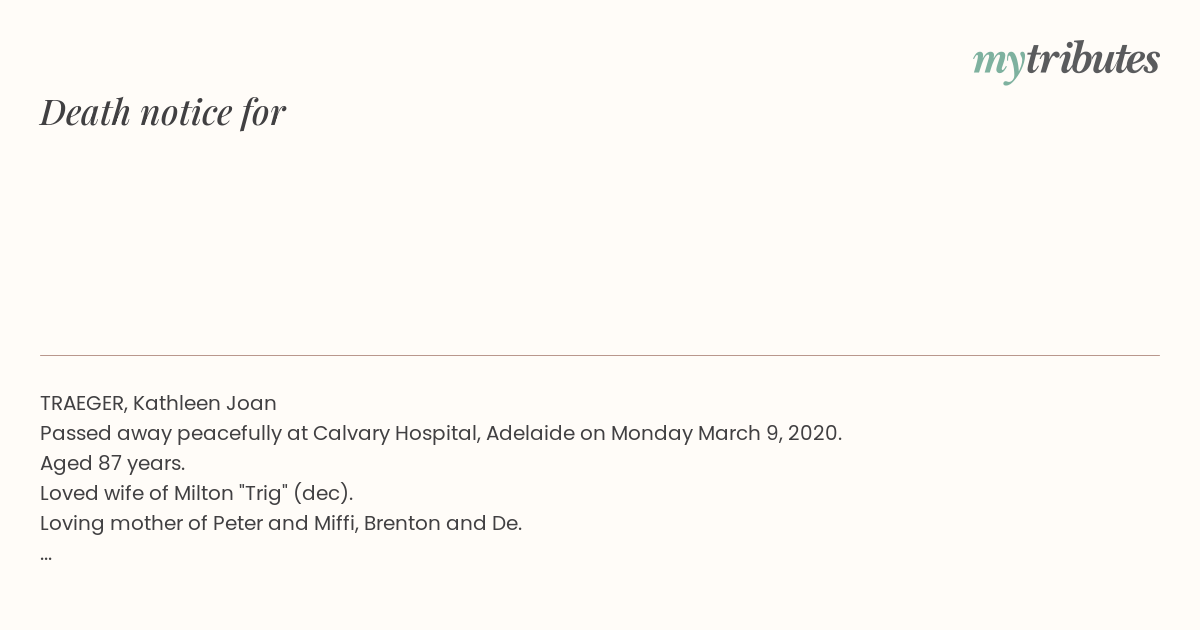
Task: Select the name "Miffi"
Action: pos(332,523)
